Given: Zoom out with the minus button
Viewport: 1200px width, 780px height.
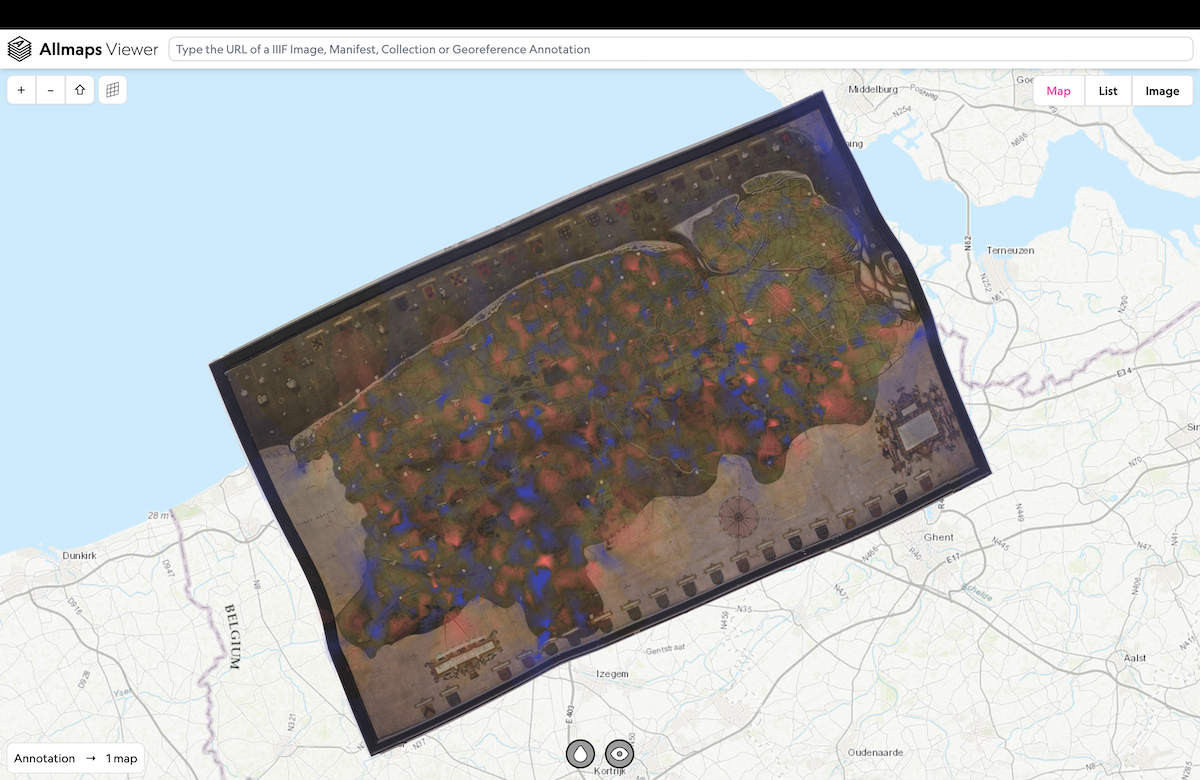Looking at the screenshot, I should click(51, 90).
